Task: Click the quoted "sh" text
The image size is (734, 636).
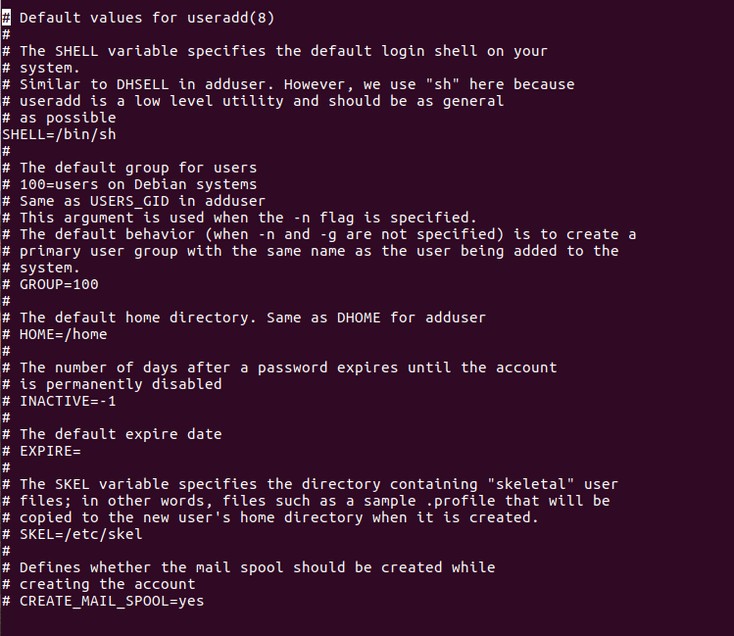Action: tap(442, 85)
